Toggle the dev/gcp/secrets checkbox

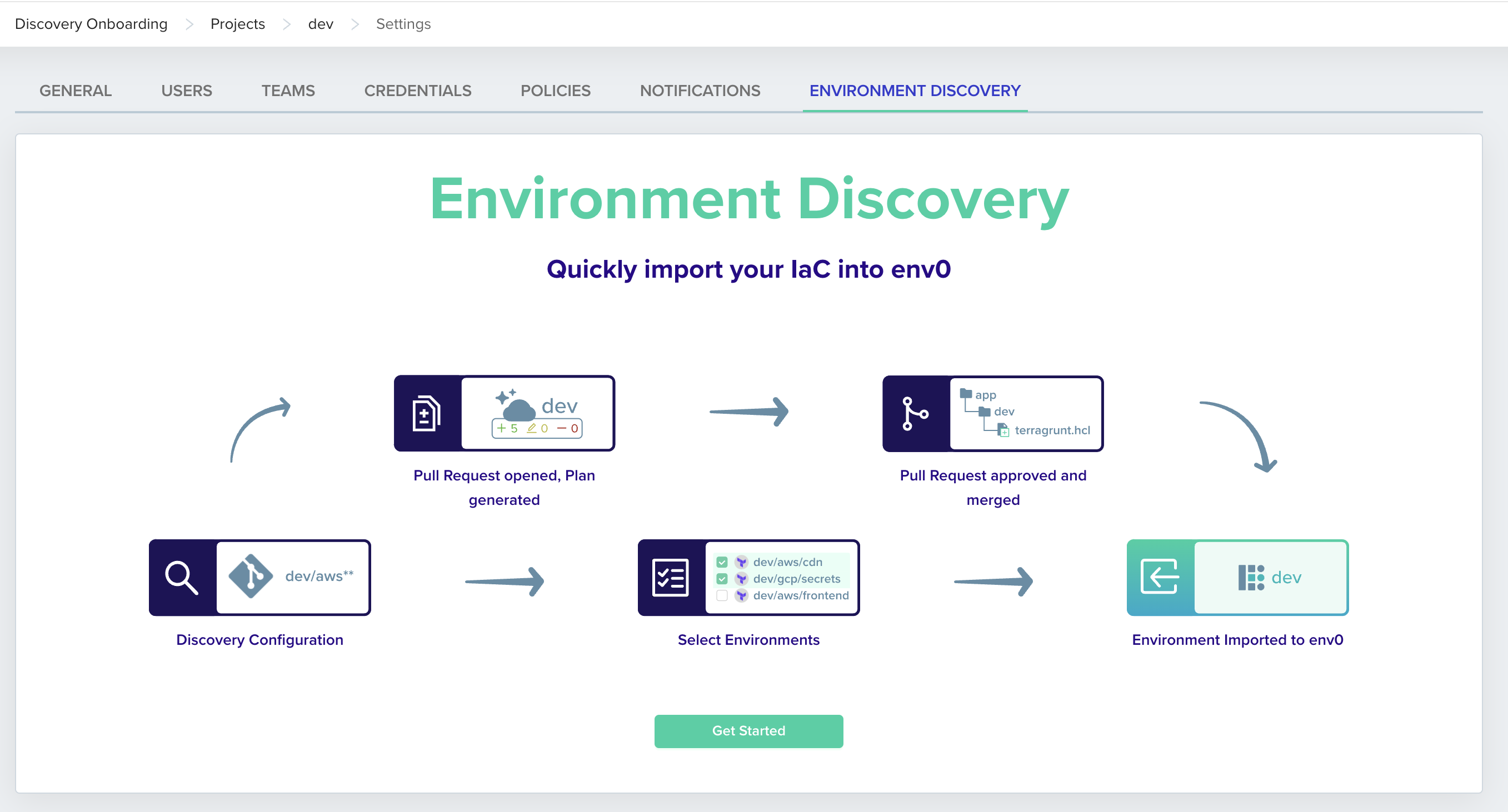point(722,579)
